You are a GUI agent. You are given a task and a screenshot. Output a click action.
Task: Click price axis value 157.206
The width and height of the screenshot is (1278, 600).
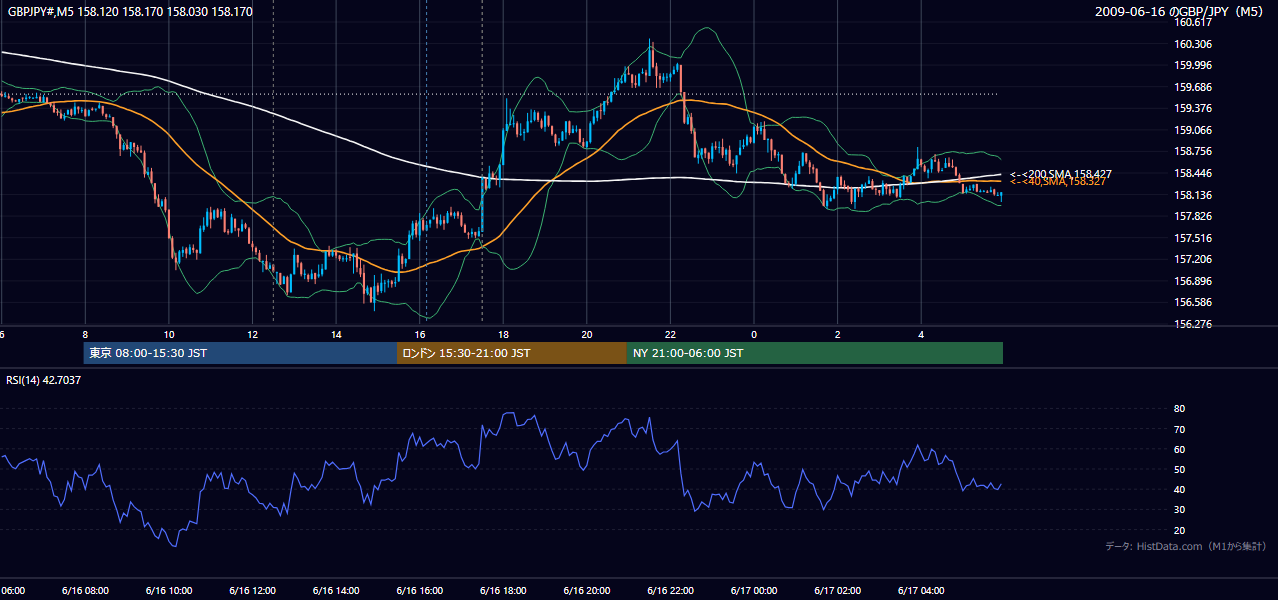(1195, 259)
